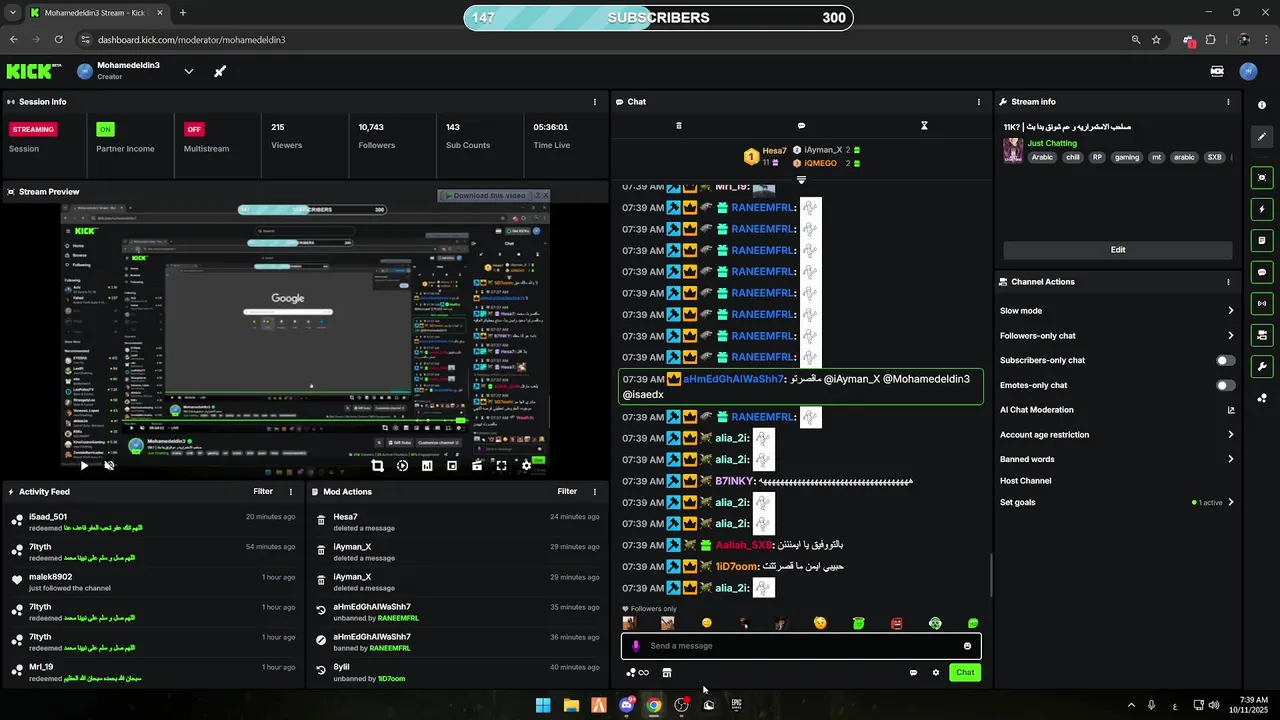The height and width of the screenshot is (720, 1280).
Task: Toggle chat bubble icon in right sidebar
Action: pyautogui.click(x=1262, y=272)
